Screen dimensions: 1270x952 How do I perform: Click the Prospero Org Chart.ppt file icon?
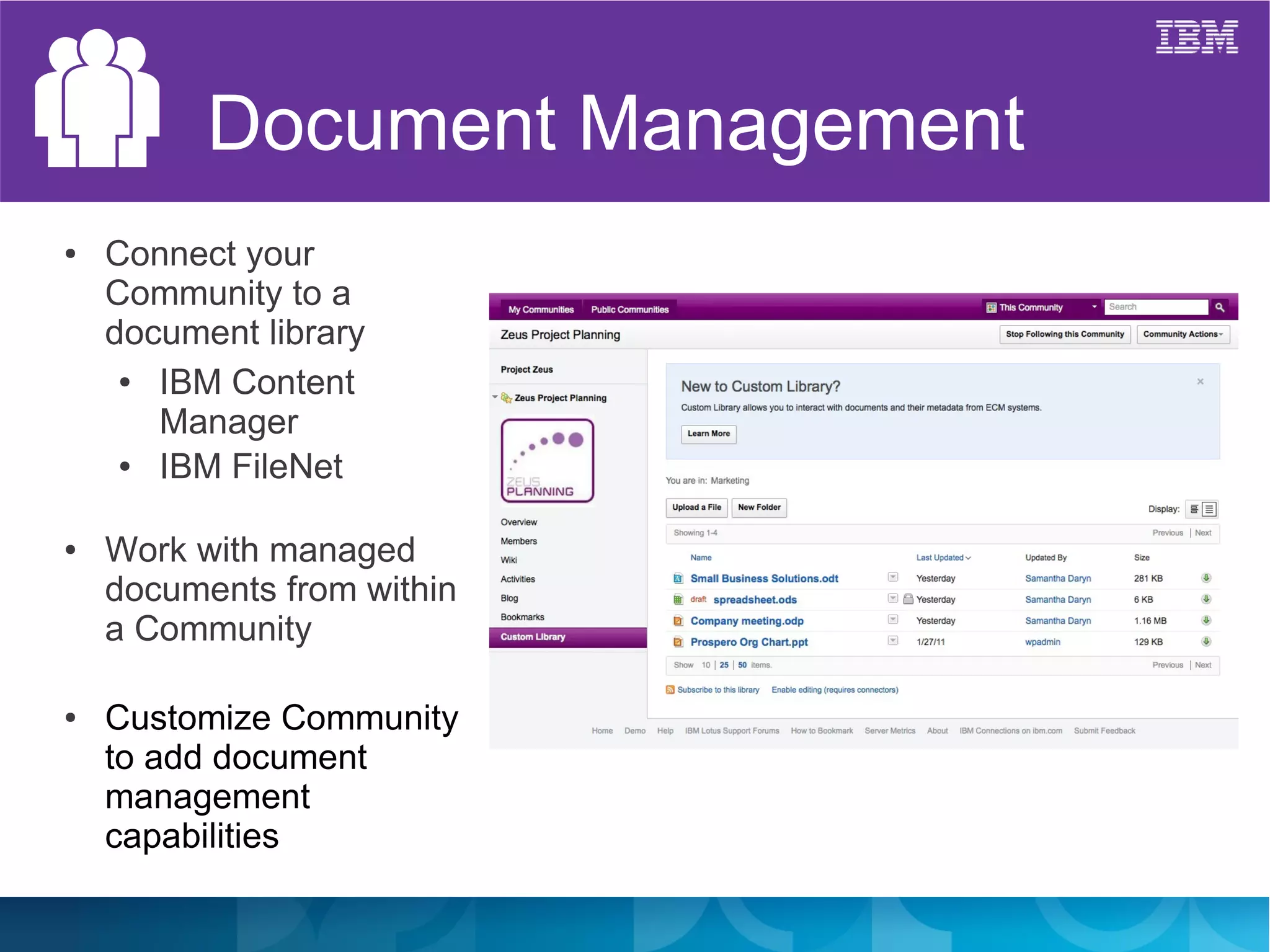pos(678,642)
